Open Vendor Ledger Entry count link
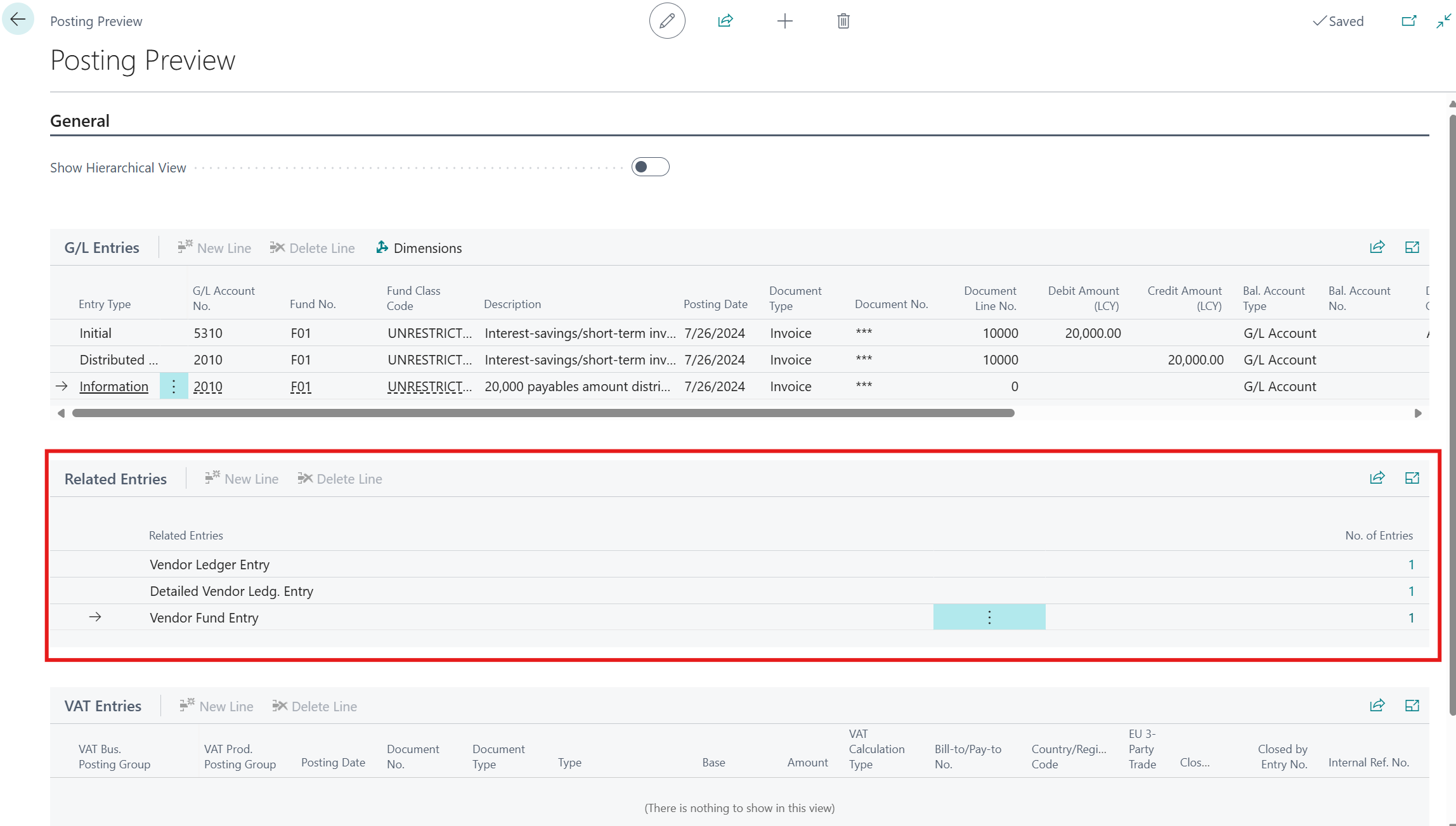Viewport: 1456px width, 826px height. tap(1411, 564)
